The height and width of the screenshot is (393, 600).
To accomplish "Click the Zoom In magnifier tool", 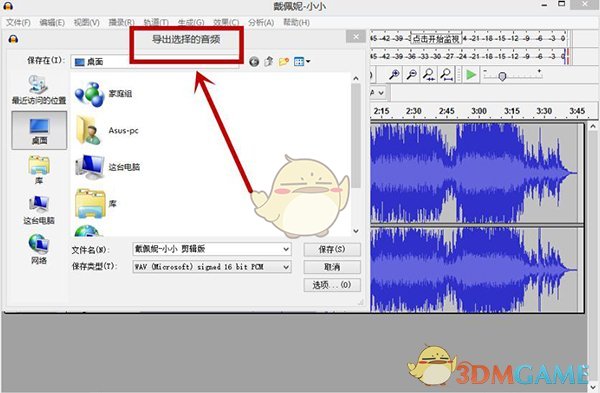I will point(394,74).
